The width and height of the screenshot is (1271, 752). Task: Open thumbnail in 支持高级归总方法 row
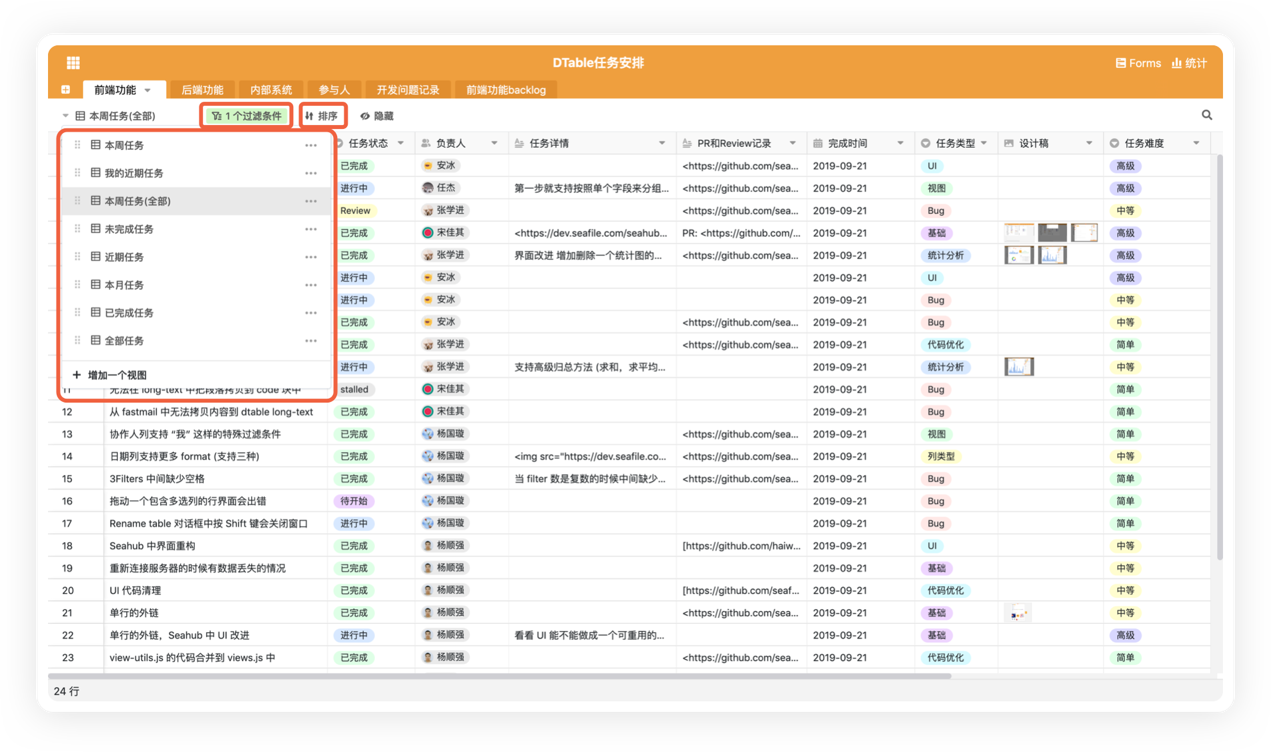point(1018,367)
